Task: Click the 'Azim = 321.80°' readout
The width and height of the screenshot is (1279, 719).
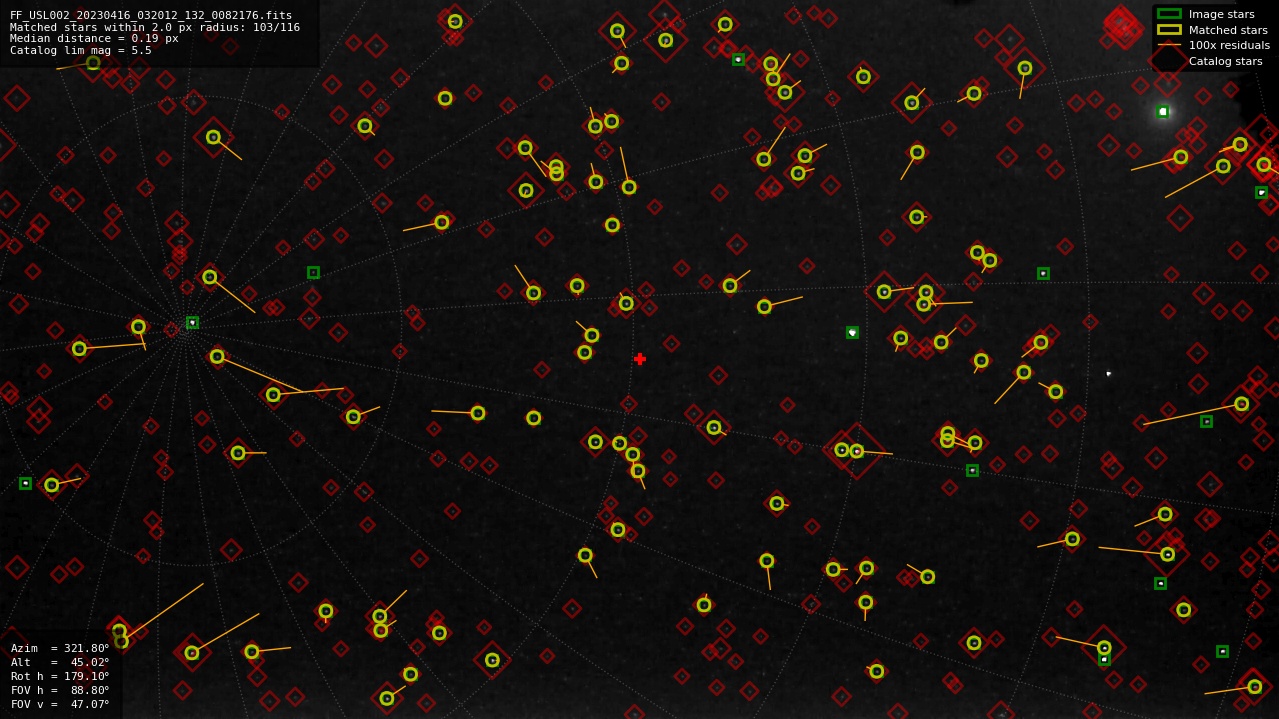Action: [x=60, y=648]
